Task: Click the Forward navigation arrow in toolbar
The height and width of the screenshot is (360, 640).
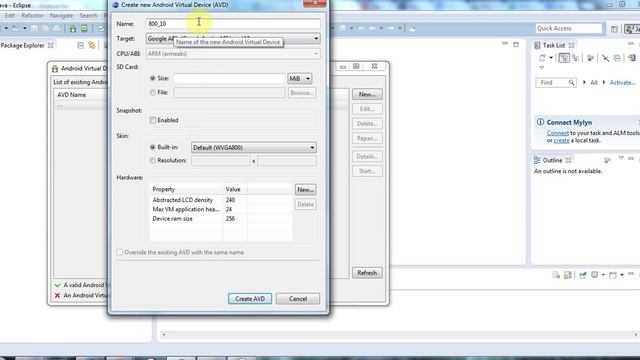Action: pyautogui.click(x=391, y=28)
